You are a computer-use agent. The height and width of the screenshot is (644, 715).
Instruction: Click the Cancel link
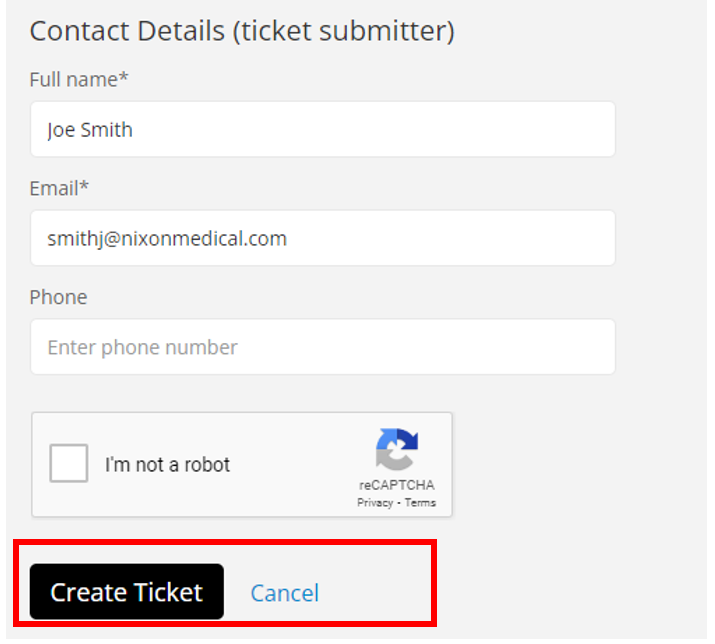click(284, 593)
